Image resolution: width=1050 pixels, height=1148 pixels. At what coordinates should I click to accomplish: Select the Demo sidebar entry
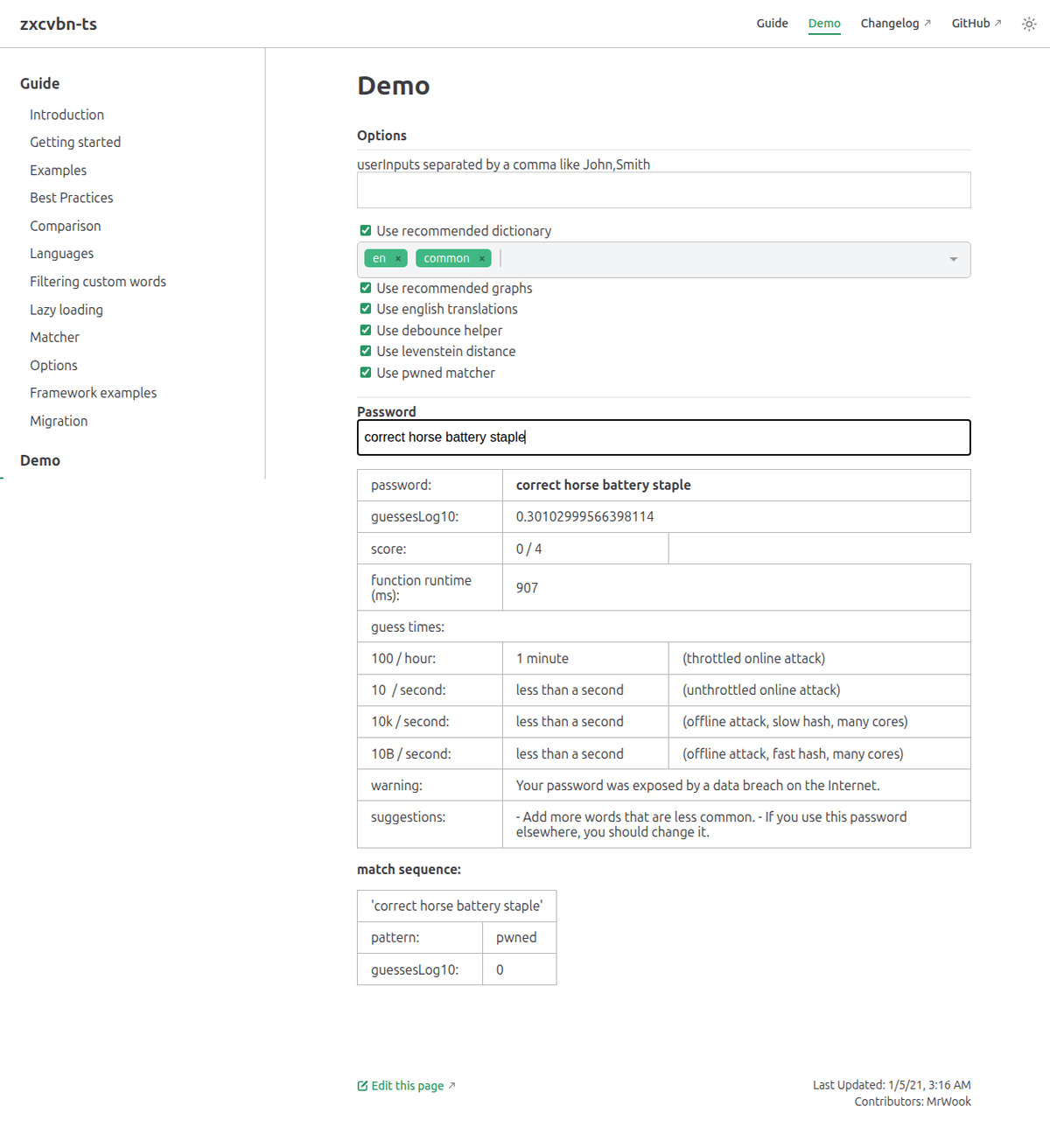tap(40, 460)
